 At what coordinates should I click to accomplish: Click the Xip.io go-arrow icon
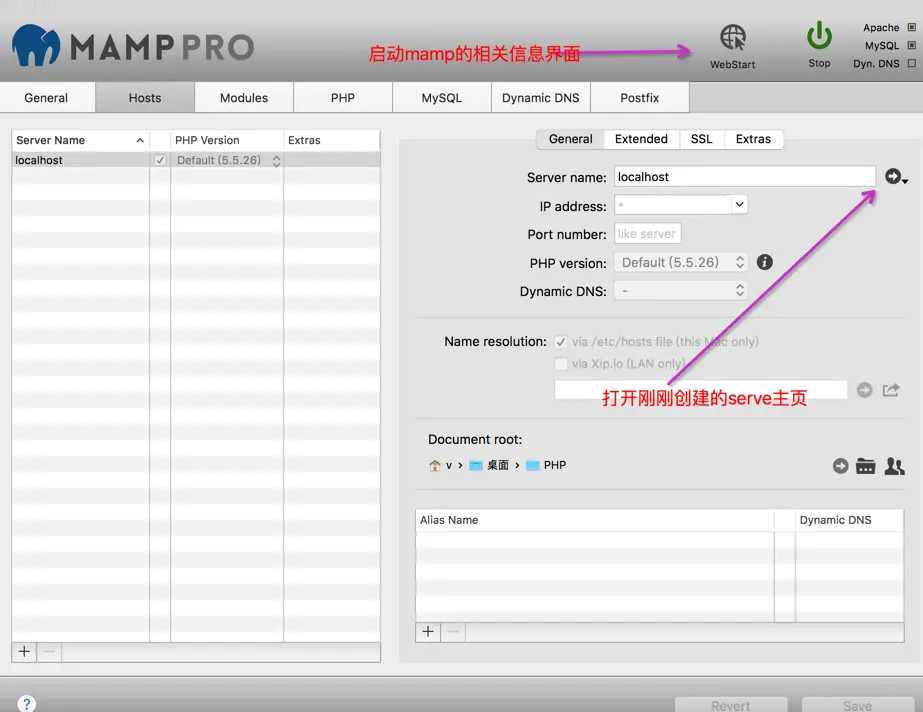click(865, 390)
